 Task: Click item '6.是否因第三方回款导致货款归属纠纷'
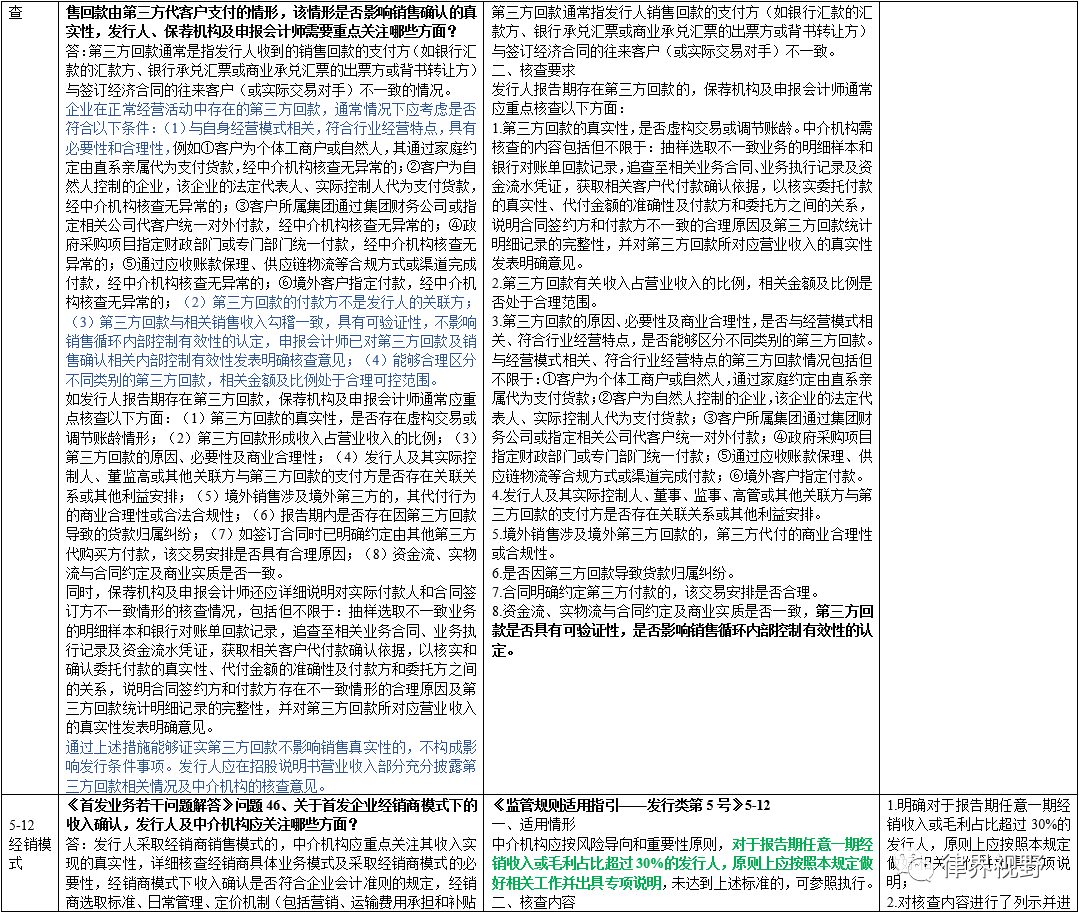click(613, 572)
